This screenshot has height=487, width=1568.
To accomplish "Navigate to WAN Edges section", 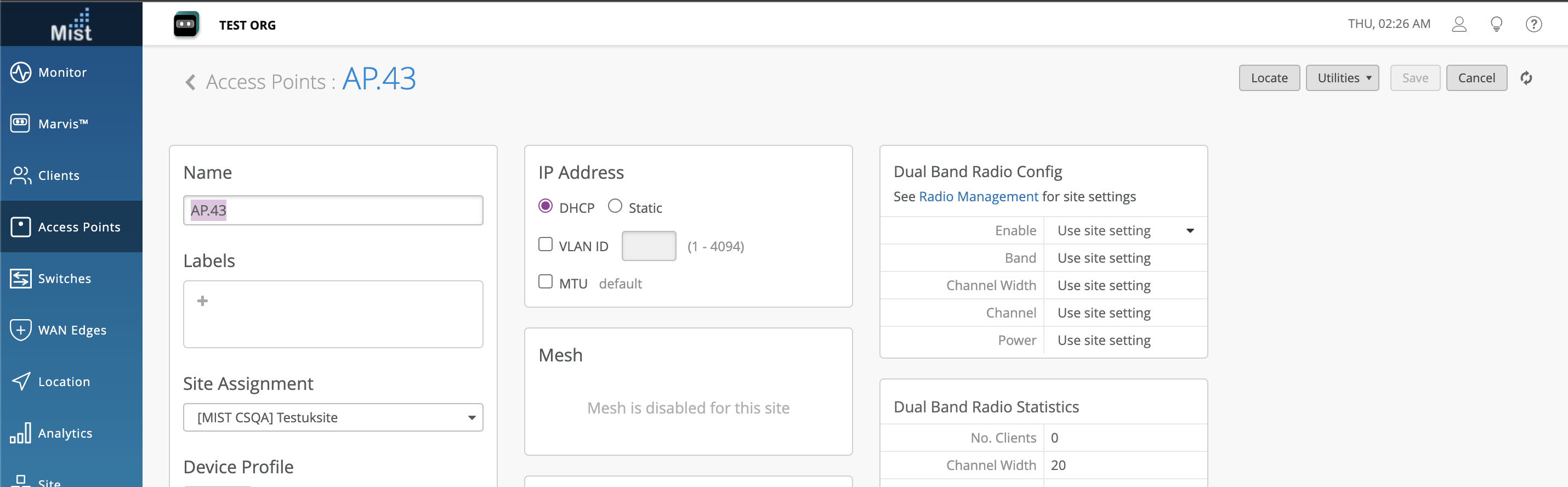I will [72, 330].
